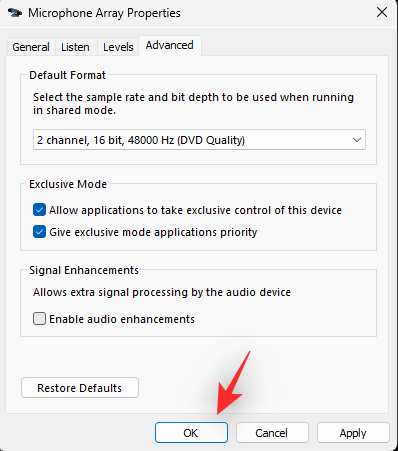
Task: Click the microphone device icon in title bar
Action: click(15, 13)
